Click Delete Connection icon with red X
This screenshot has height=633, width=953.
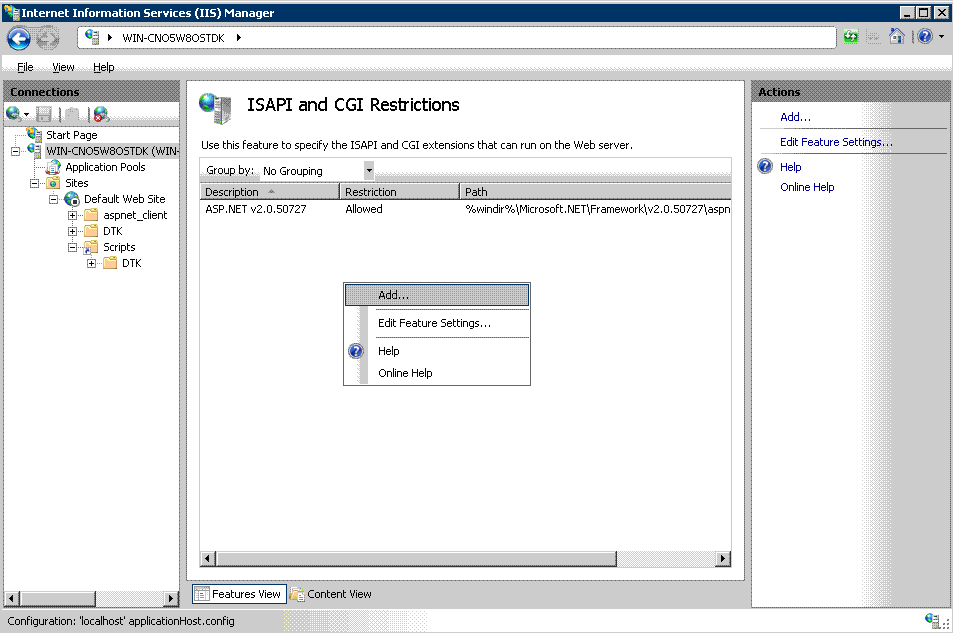[101, 114]
